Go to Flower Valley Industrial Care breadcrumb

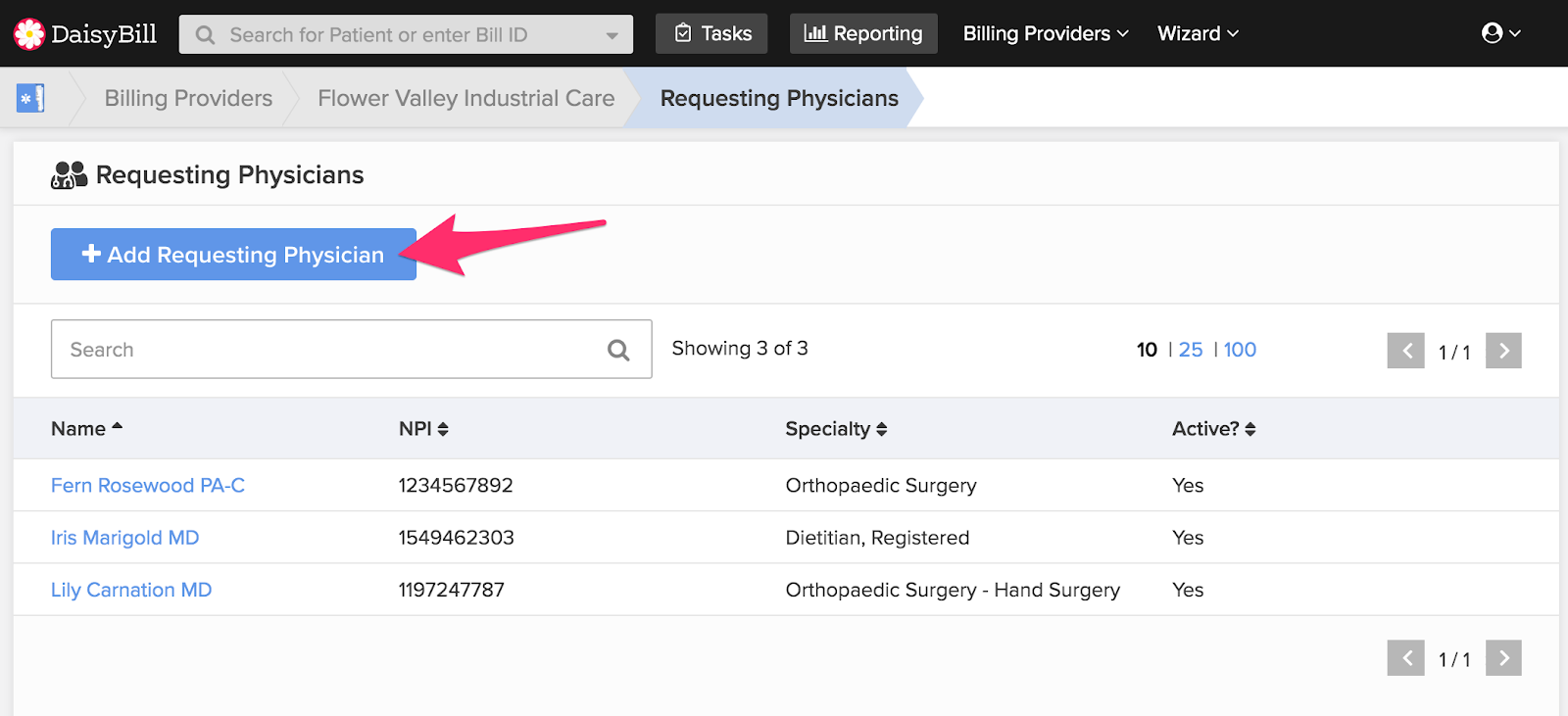(466, 98)
